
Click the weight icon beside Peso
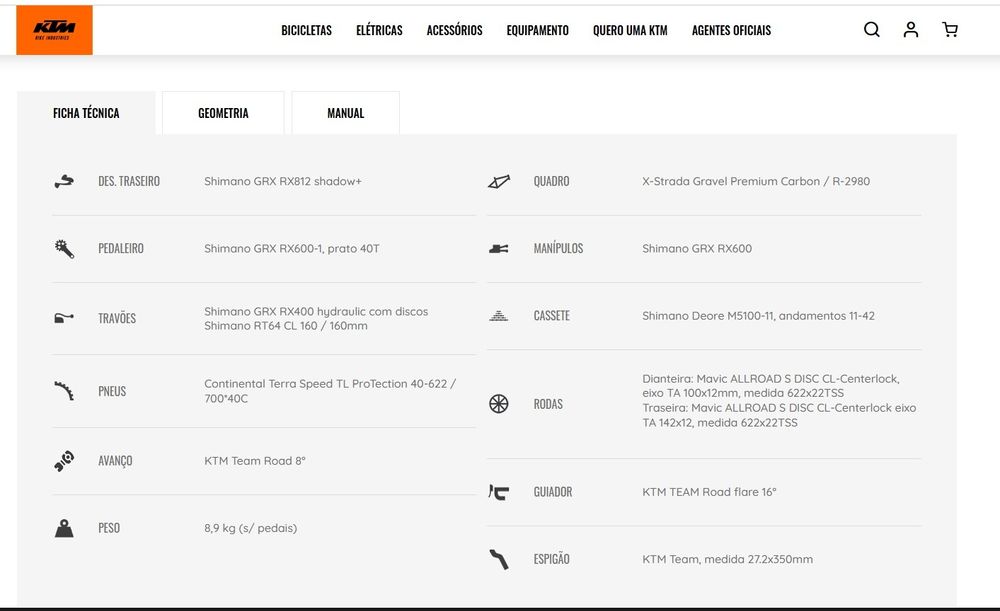tap(64, 528)
